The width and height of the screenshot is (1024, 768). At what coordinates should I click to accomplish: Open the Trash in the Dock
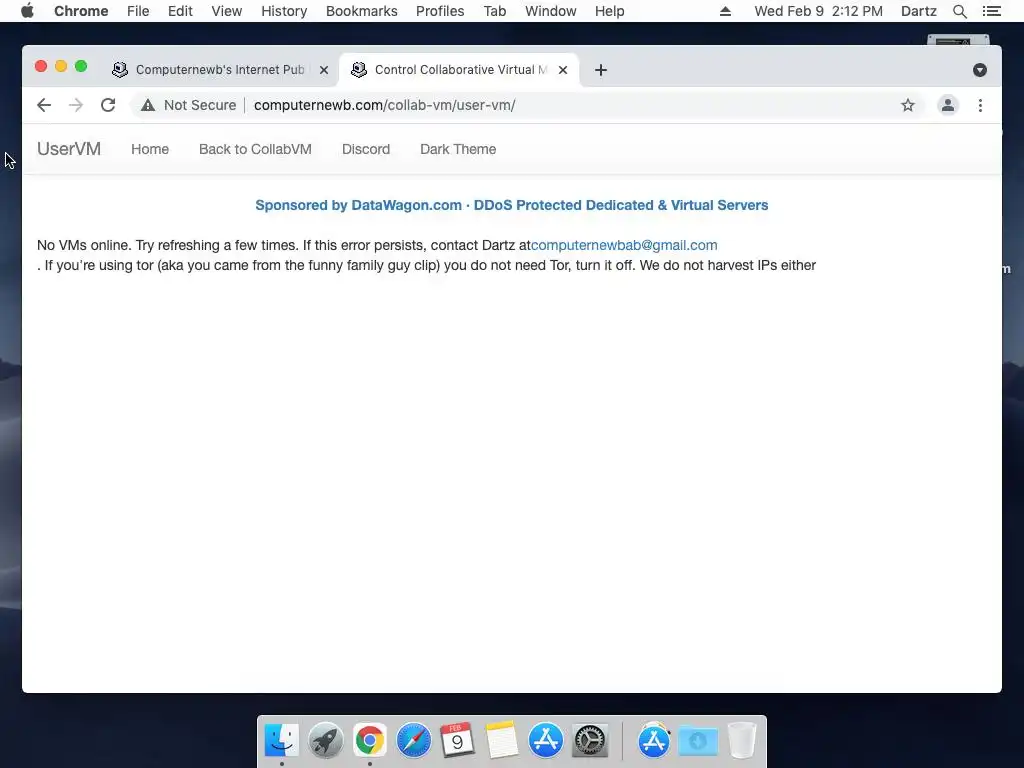(742, 740)
